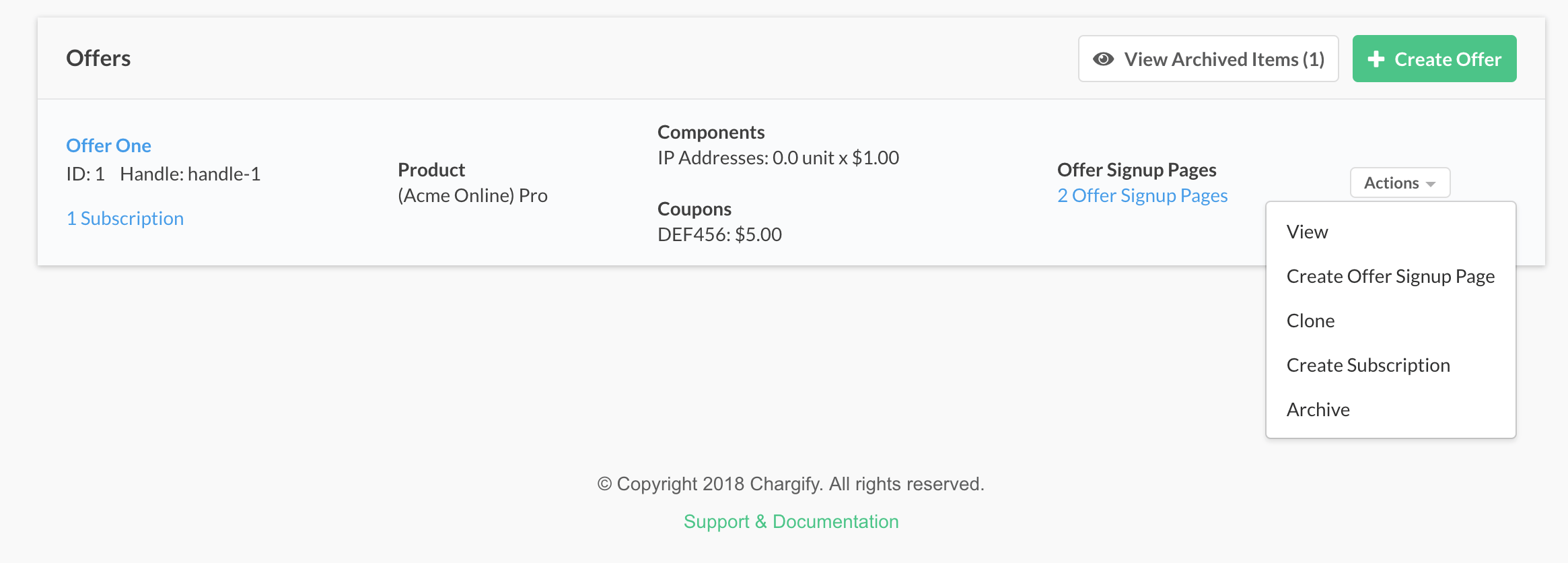Screen dimensions: 1568x563
Task: Select View from the Actions menu
Action: point(1307,232)
